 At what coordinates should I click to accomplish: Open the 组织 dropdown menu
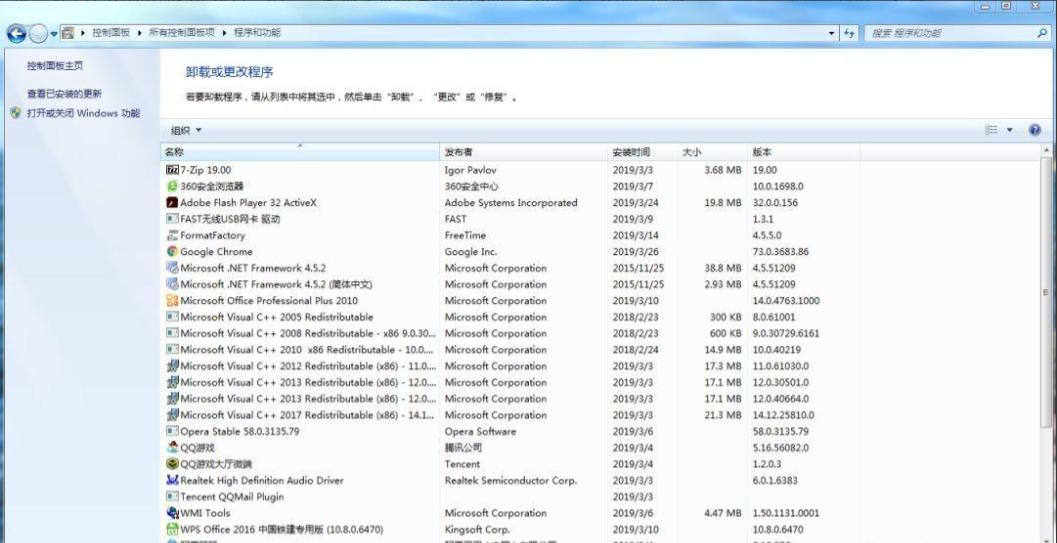[x=186, y=131]
